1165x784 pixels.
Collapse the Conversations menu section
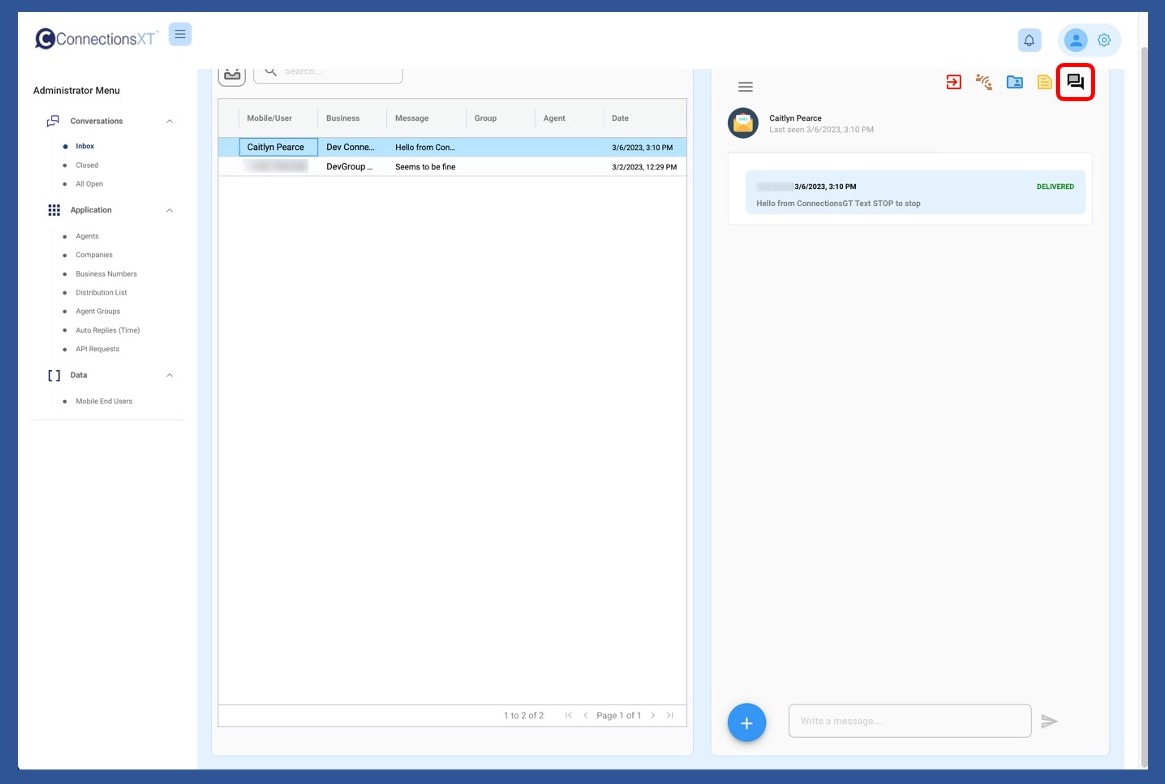[x=169, y=121]
